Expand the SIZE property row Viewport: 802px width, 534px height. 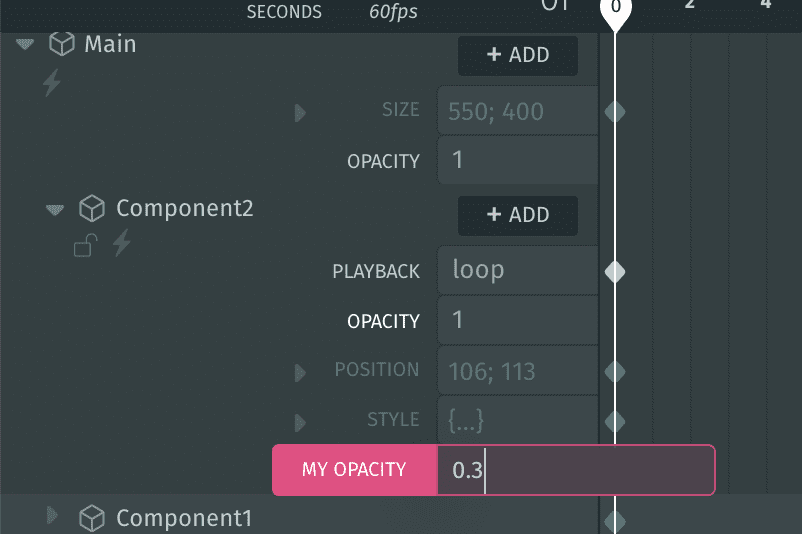(x=300, y=113)
